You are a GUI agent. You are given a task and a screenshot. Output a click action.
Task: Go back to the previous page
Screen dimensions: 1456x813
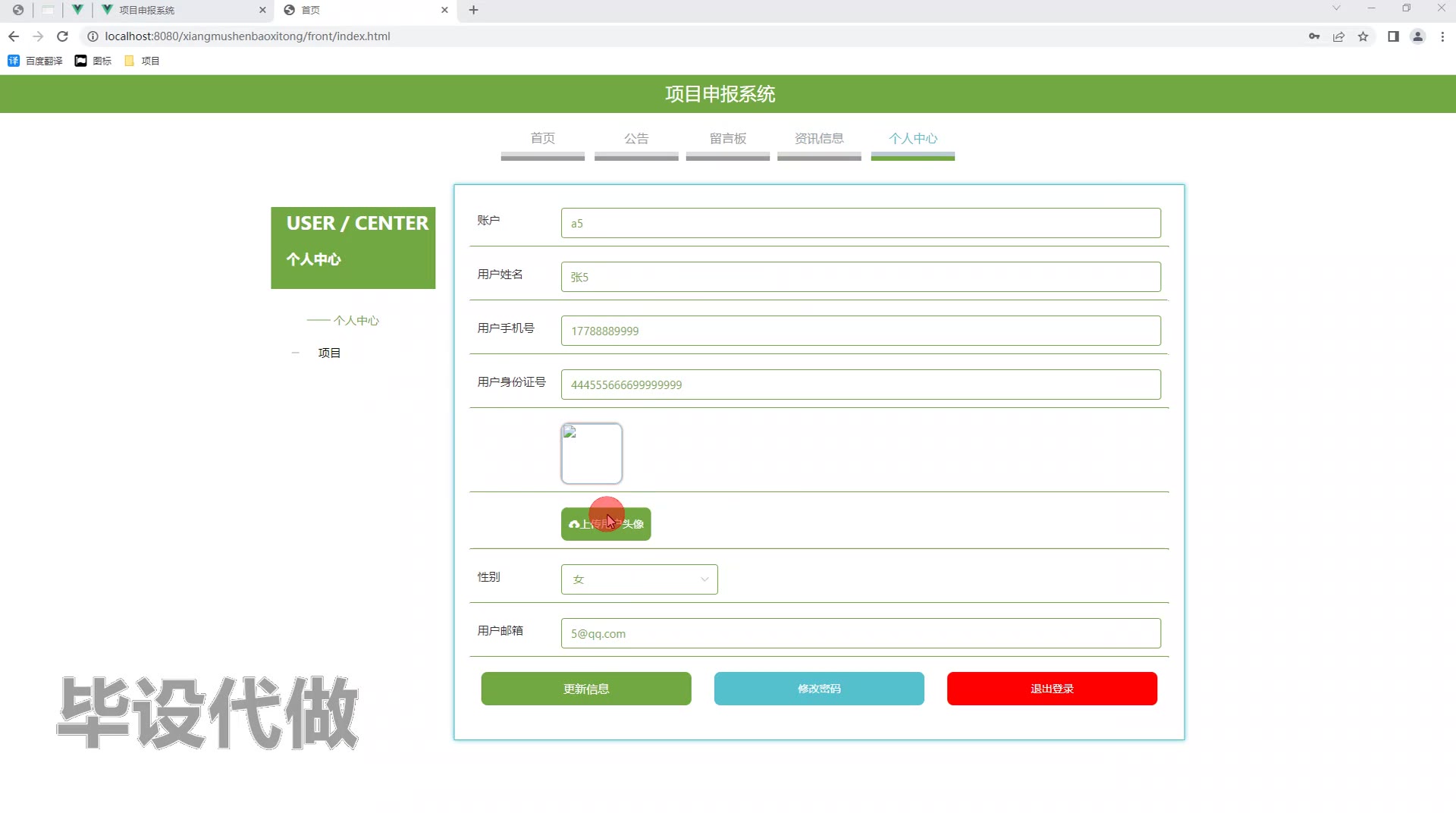[14, 36]
